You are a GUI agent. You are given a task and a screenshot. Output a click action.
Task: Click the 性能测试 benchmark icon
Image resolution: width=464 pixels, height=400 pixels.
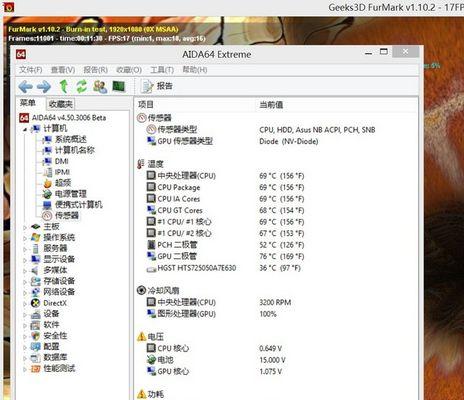point(35,369)
